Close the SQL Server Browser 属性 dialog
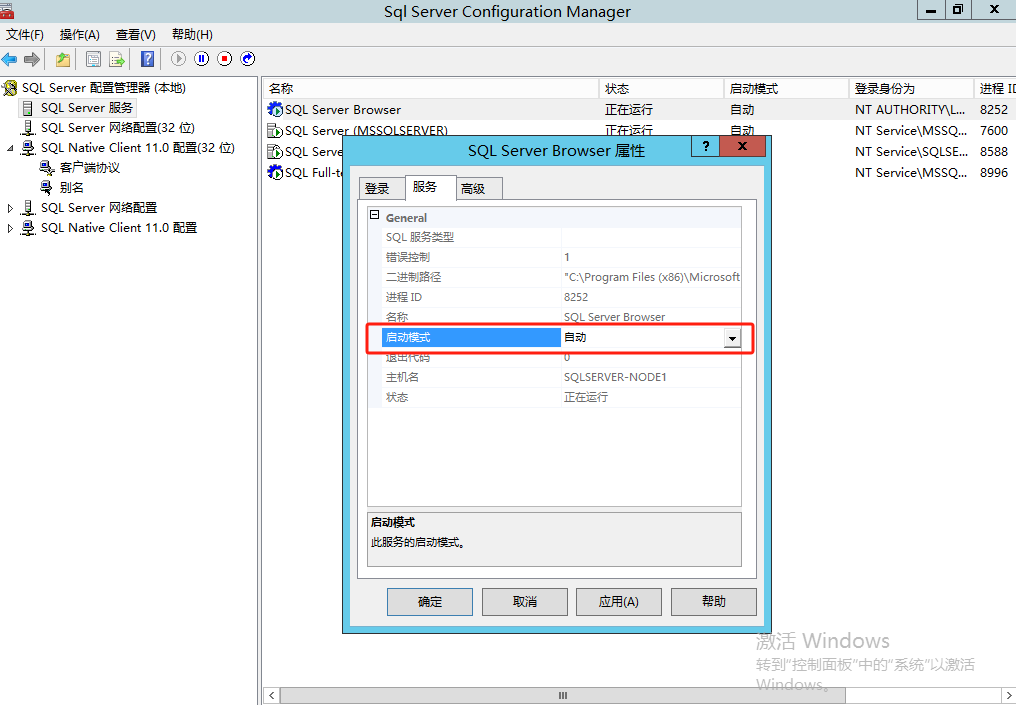The width and height of the screenshot is (1016, 705). 743,146
